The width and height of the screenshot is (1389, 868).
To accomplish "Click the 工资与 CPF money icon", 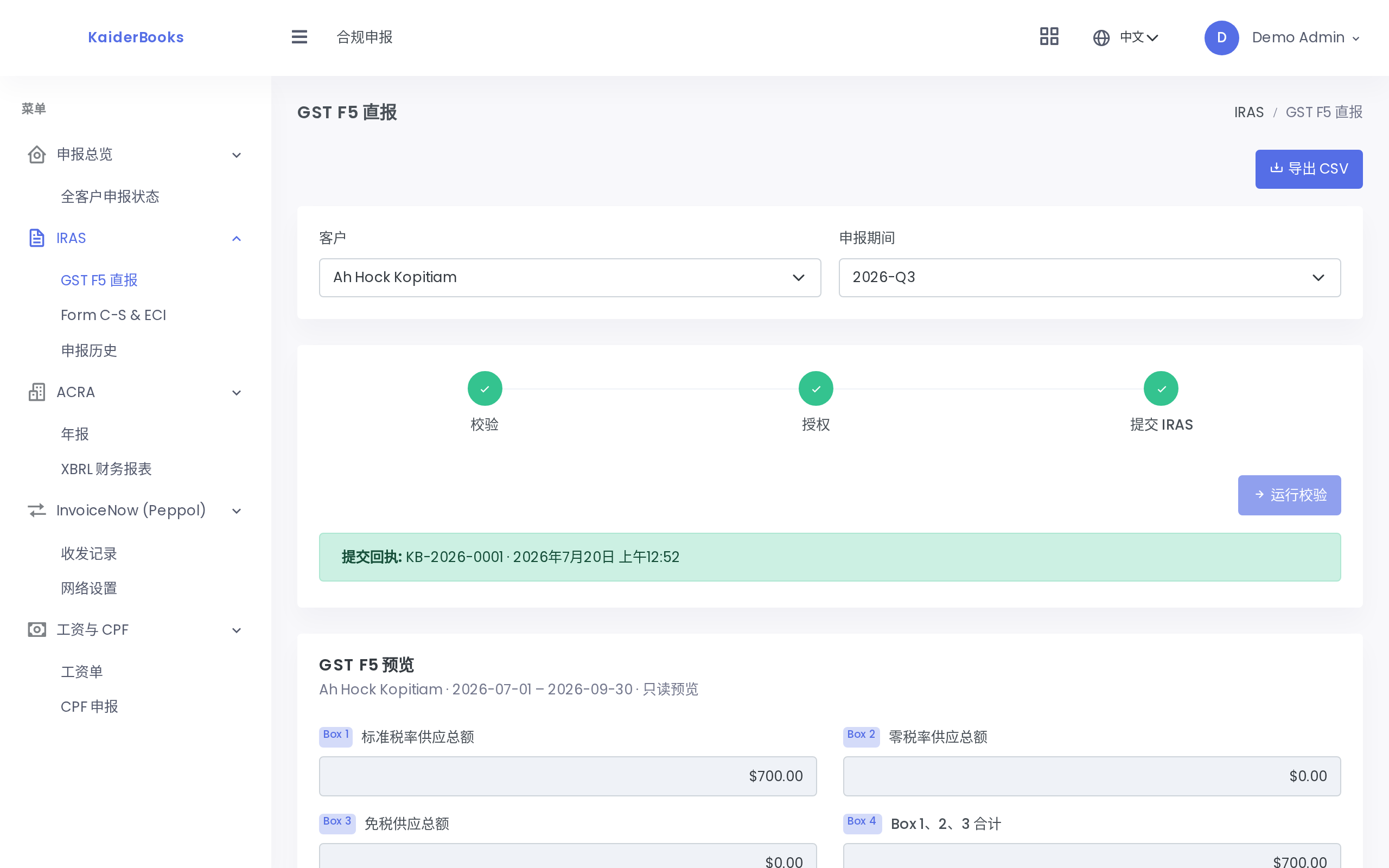I will click(37, 630).
